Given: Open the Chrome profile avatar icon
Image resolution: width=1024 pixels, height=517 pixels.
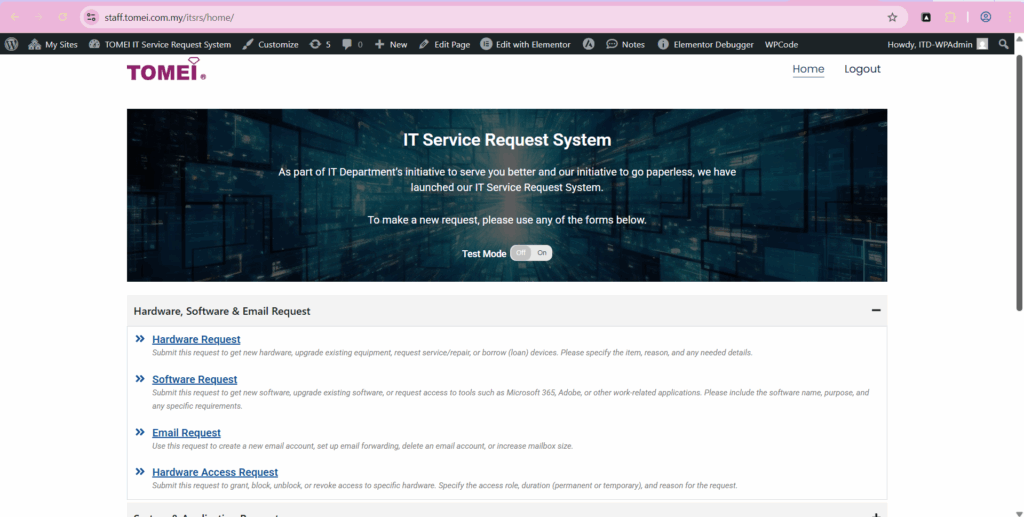Looking at the screenshot, I should click(985, 17).
